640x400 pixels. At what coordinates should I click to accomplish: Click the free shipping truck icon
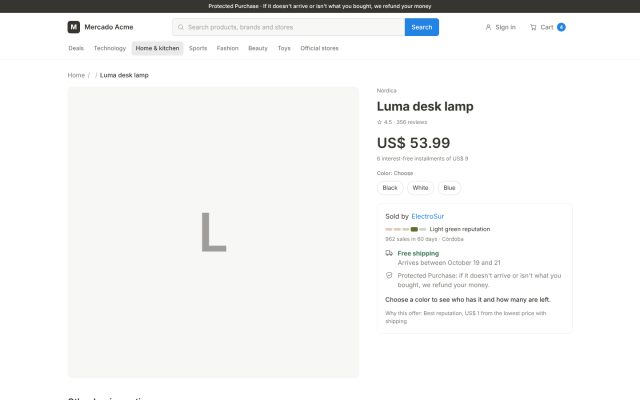pos(389,253)
